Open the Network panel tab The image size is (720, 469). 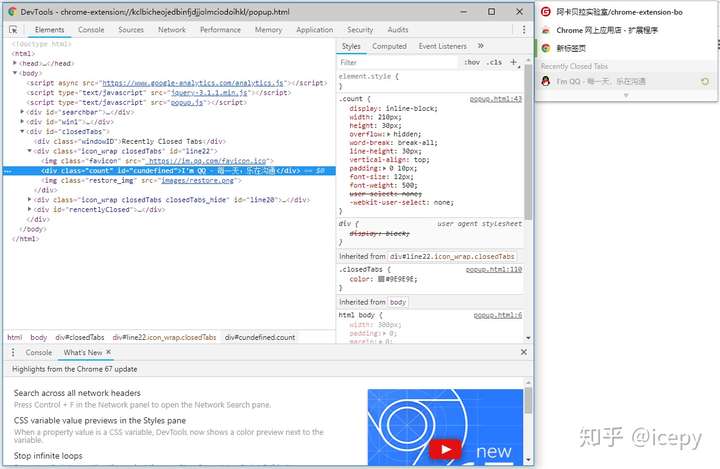tap(172, 30)
